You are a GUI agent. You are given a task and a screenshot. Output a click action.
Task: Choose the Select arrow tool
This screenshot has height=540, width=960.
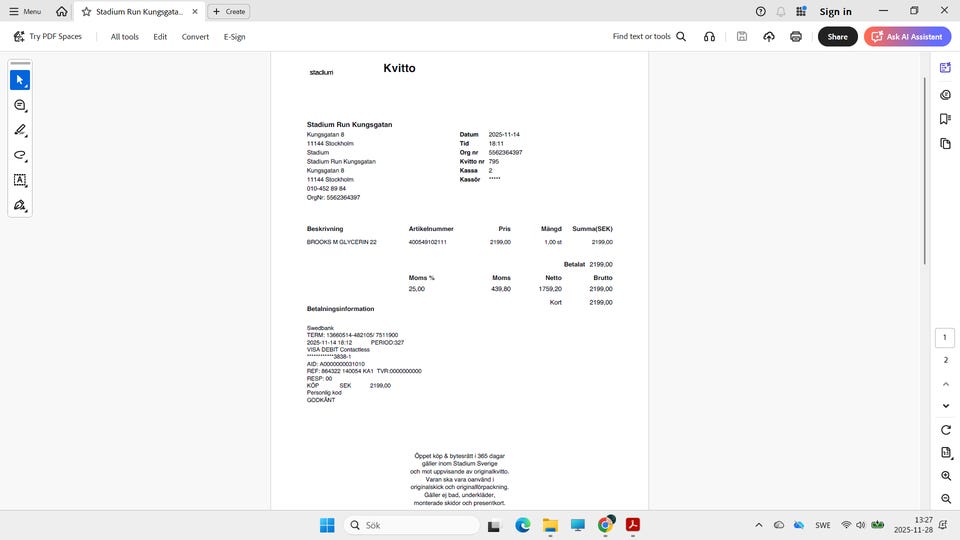(20, 80)
